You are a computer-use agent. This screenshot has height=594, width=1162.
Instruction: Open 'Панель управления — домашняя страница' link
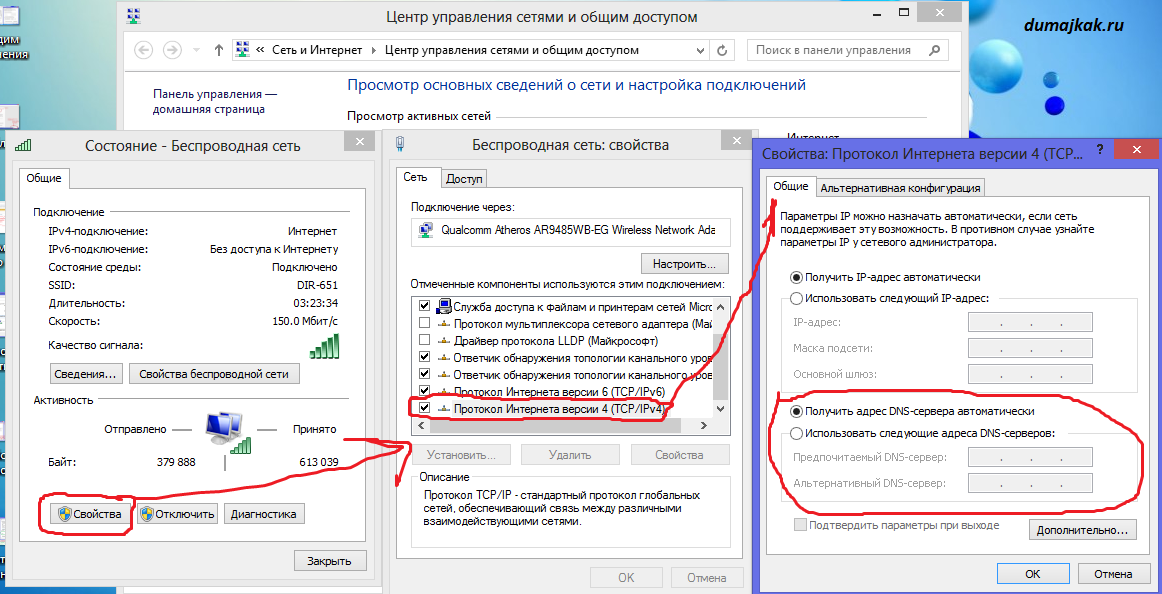[215, 102]
